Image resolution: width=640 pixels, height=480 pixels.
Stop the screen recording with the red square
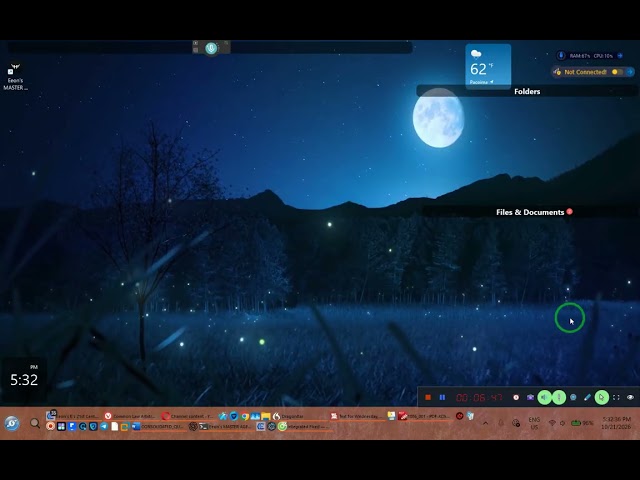(x=428, y=397)
